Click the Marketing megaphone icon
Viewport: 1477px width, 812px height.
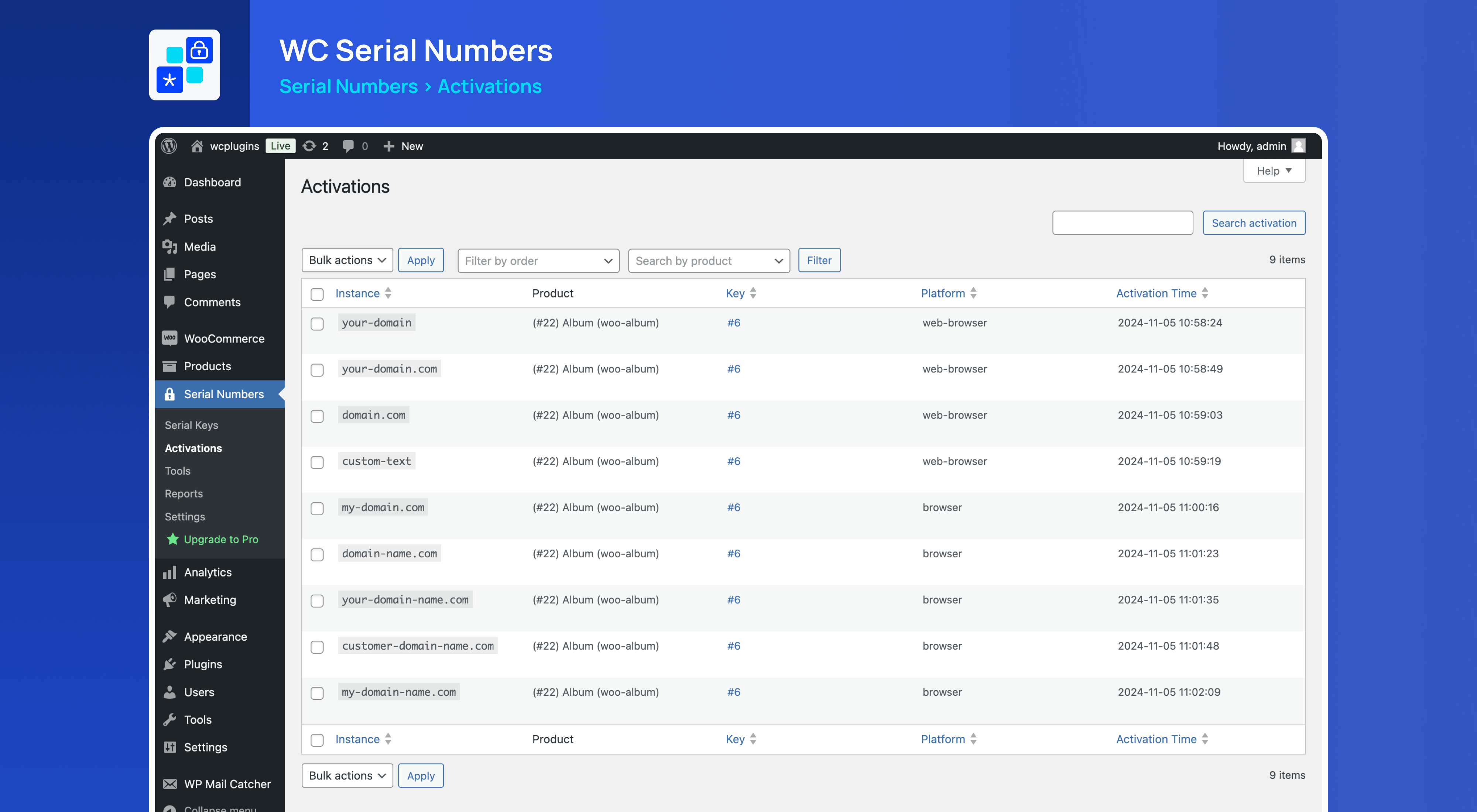pos(170,600)
